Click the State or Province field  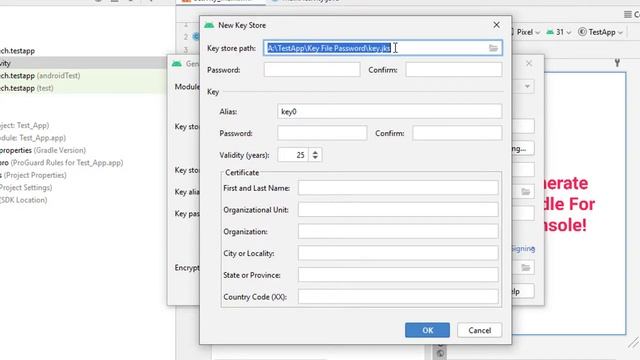(x=398, y=275)
